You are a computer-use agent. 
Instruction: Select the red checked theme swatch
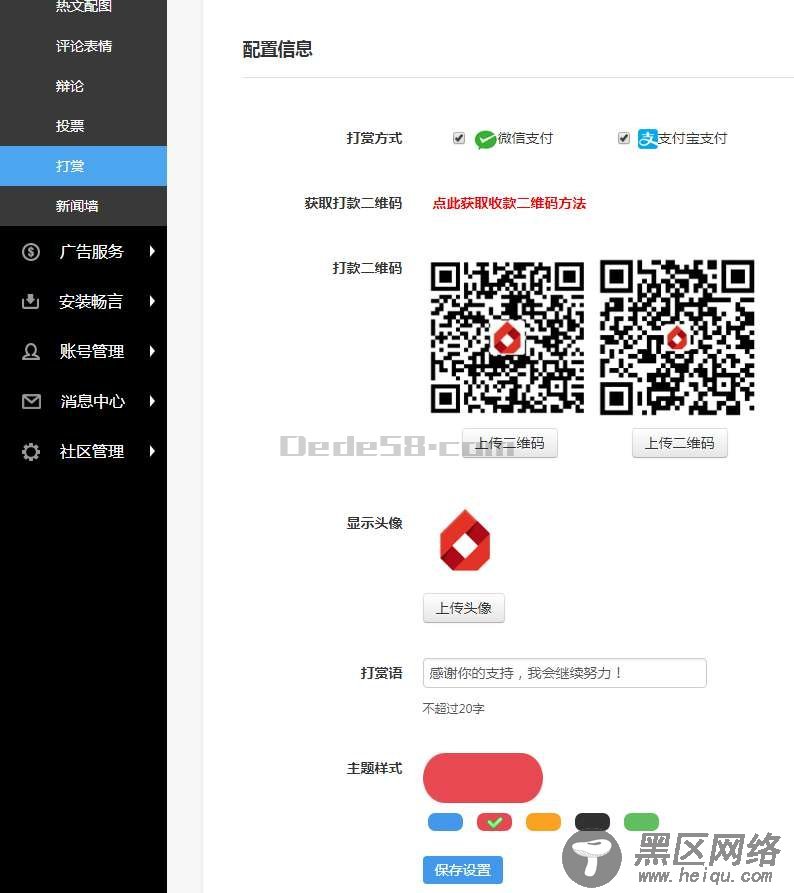click(x=494, y=822)
